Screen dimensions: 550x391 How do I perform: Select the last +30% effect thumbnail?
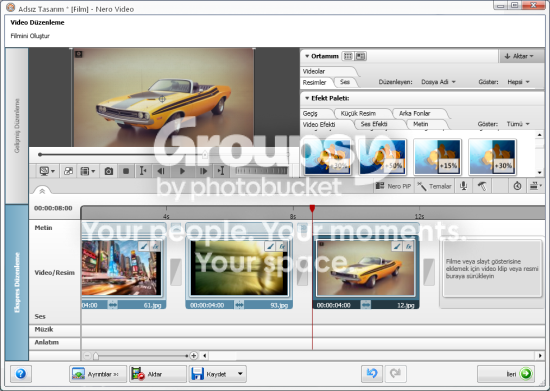pos(492,157)
